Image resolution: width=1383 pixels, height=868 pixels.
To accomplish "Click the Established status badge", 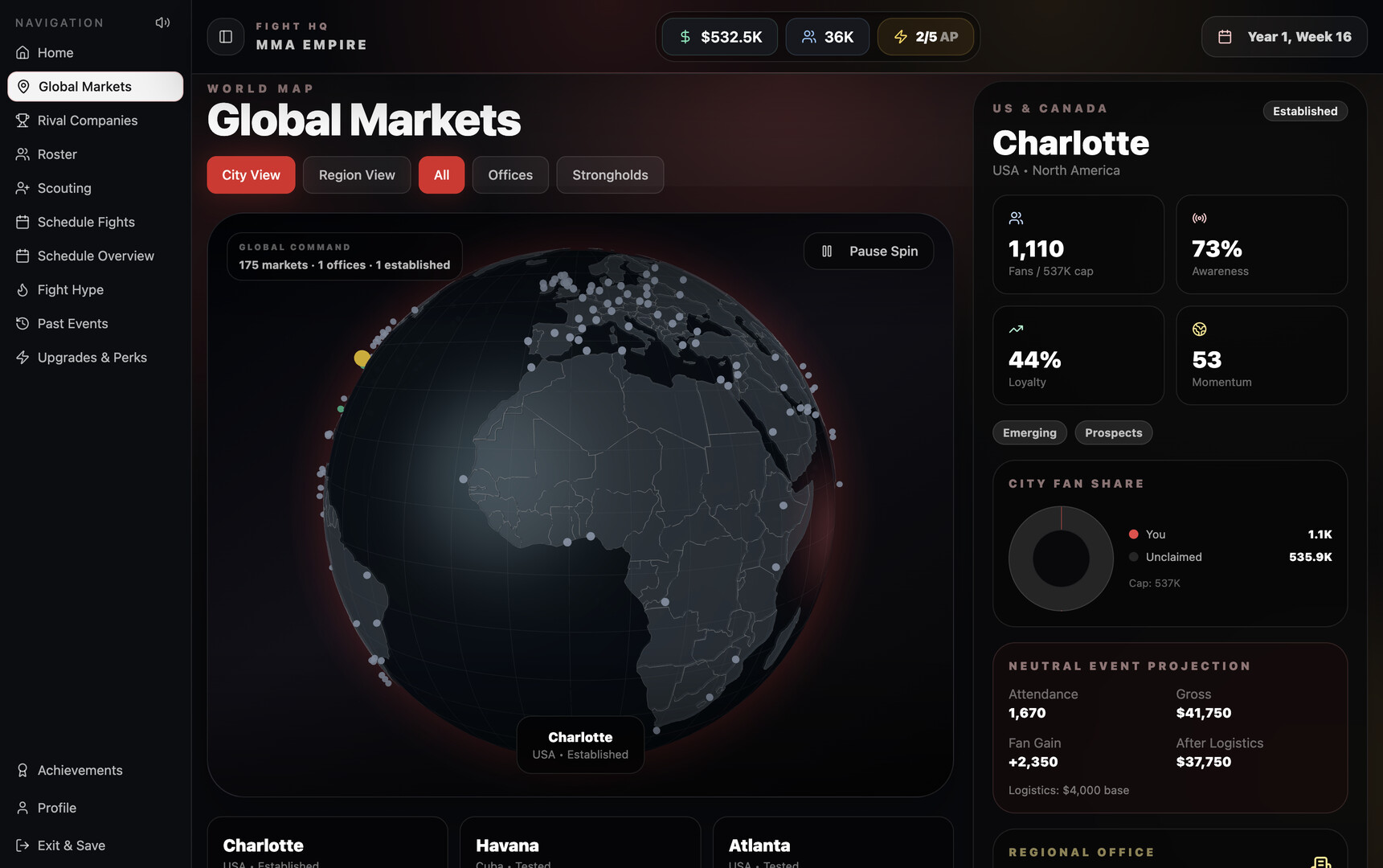I will pyautogui.click(x=1305, y=111).
